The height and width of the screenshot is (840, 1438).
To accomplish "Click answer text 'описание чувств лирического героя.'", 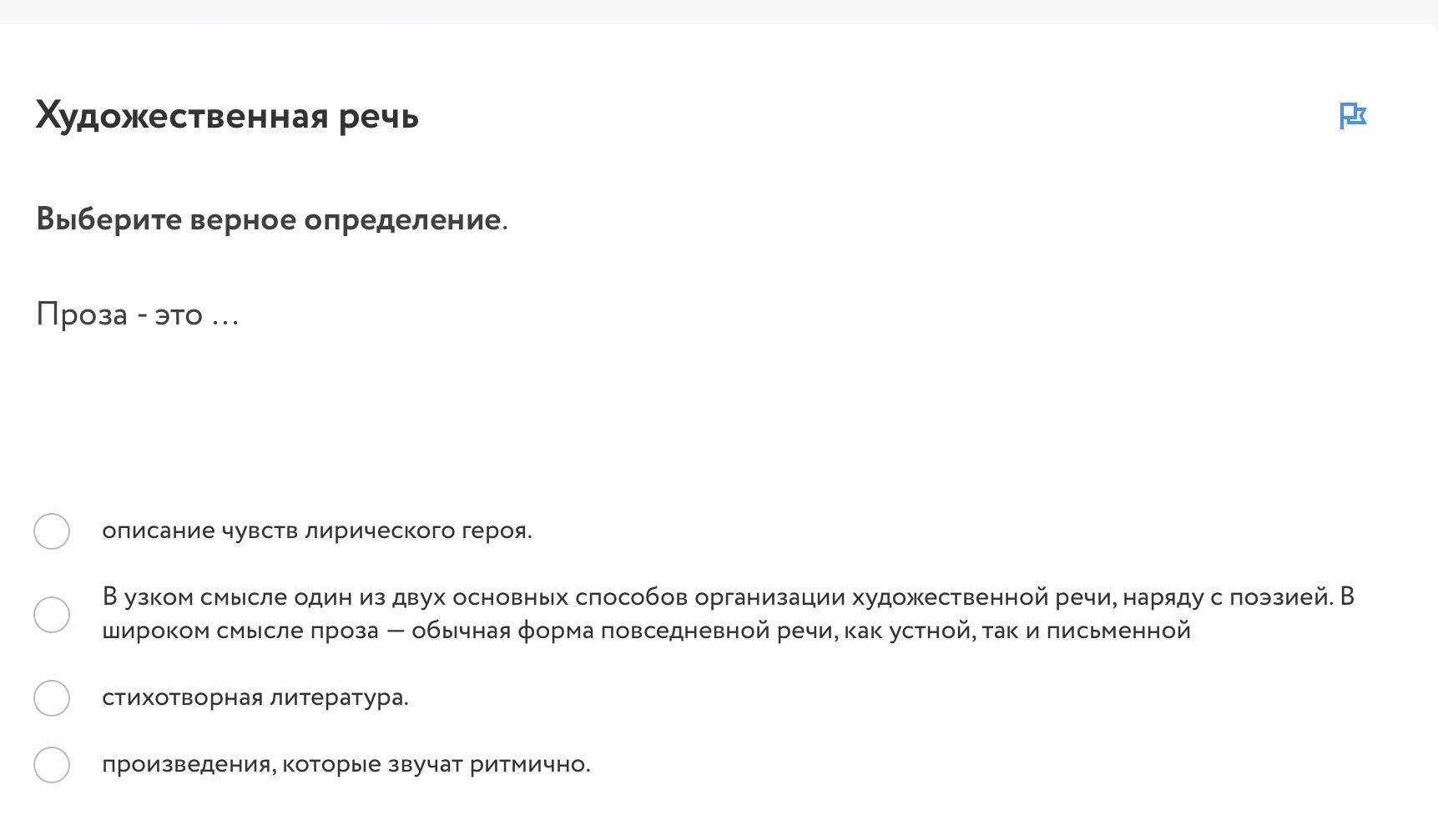I will (317, 531).
